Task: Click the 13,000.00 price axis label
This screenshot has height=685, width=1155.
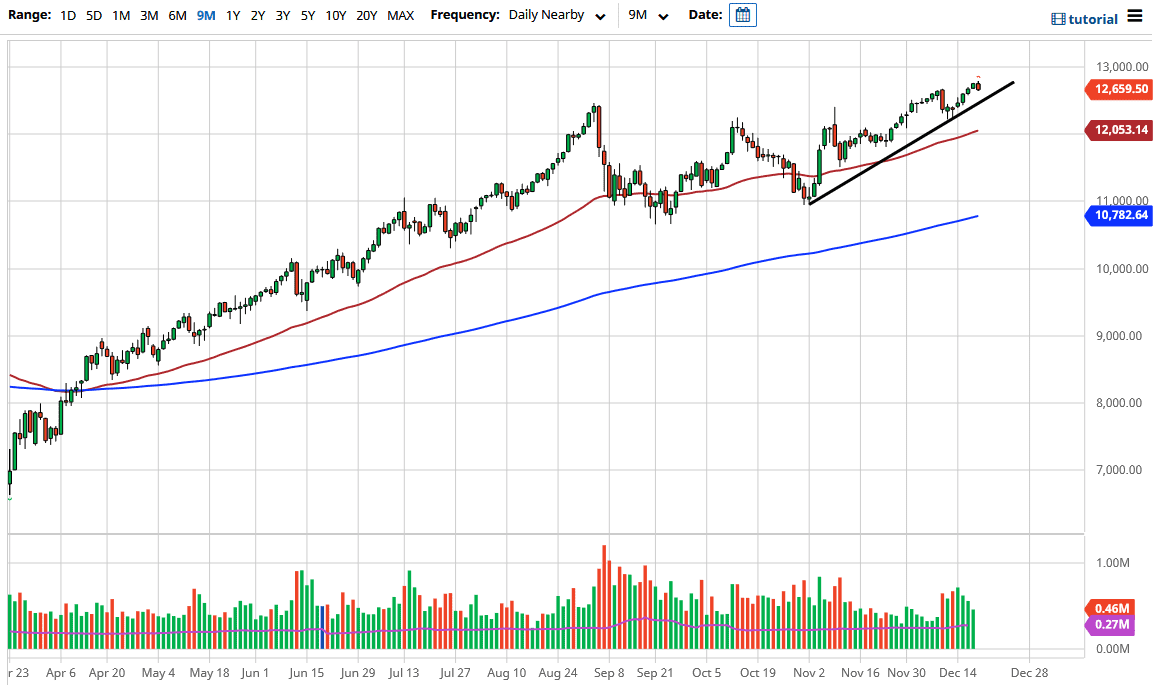Action: point(1122,66)
